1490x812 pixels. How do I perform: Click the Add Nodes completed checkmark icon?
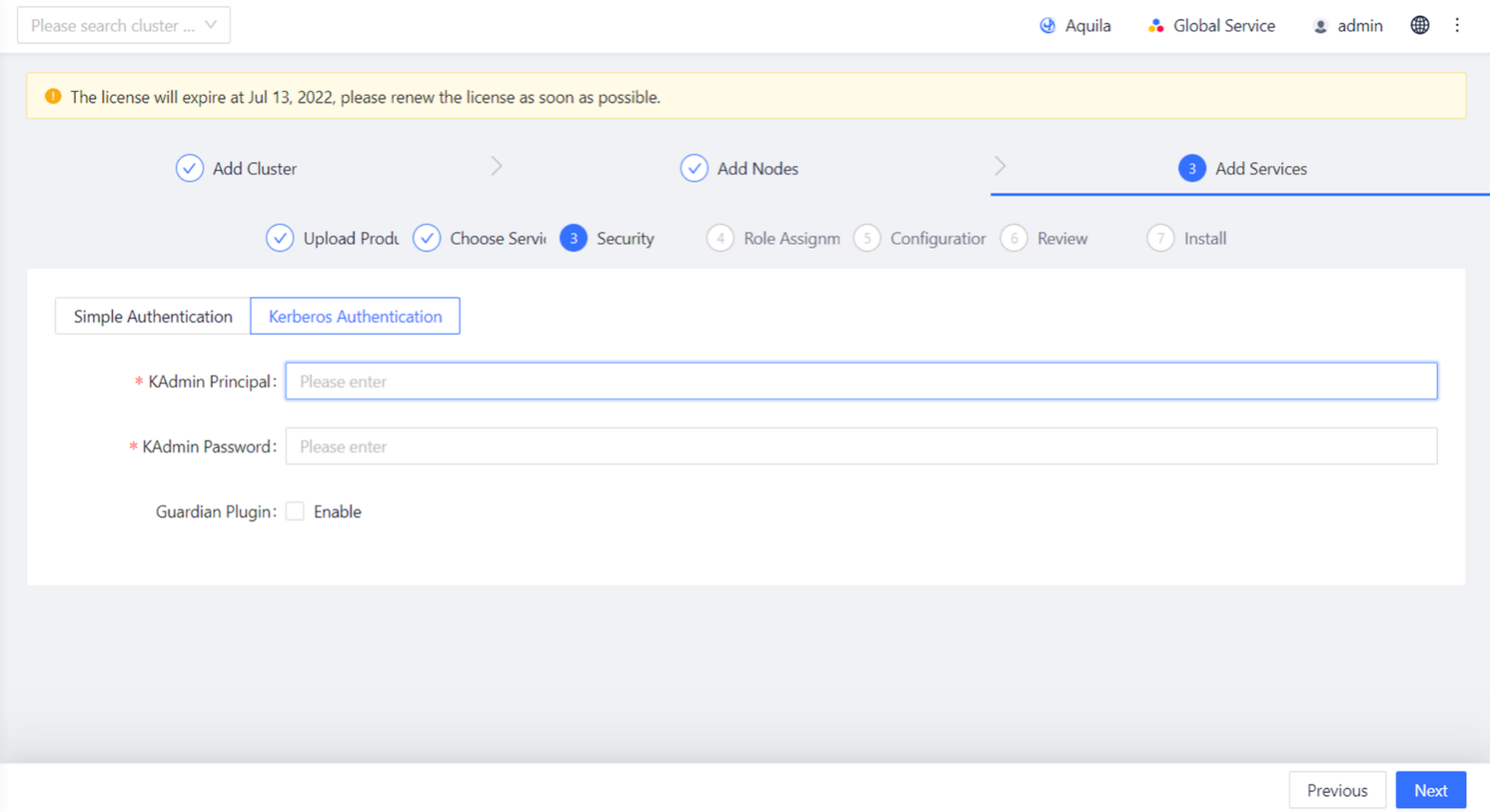click(x=694, y=168)
